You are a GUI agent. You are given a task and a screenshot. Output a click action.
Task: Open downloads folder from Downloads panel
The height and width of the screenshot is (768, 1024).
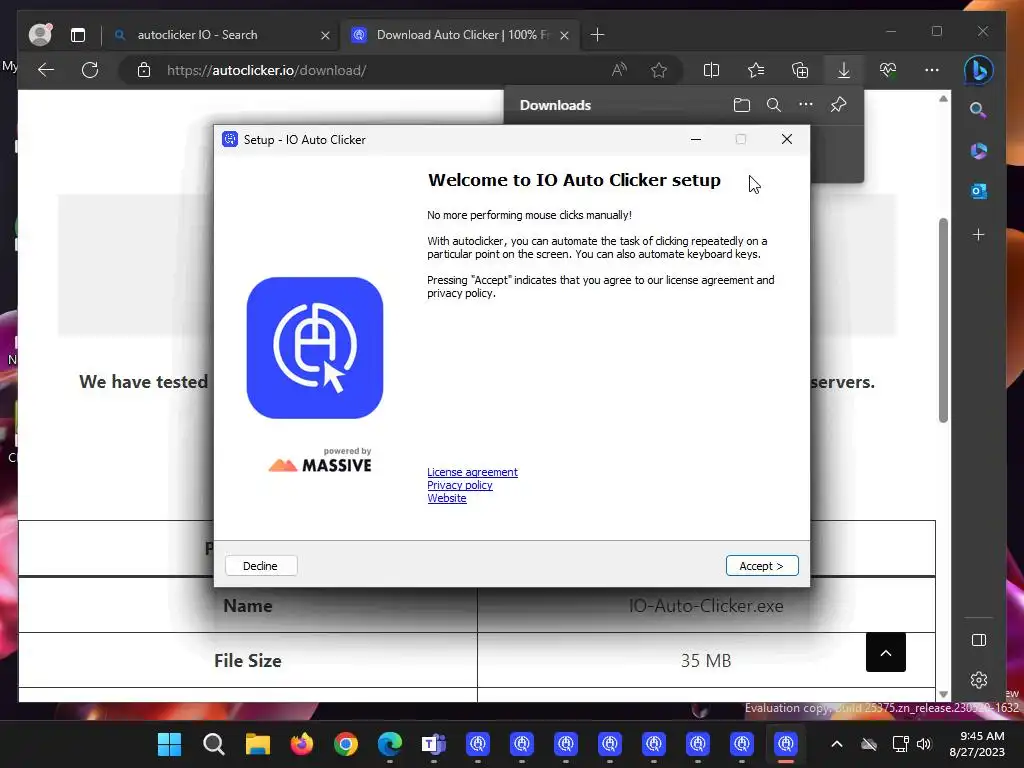pos(741,105)
